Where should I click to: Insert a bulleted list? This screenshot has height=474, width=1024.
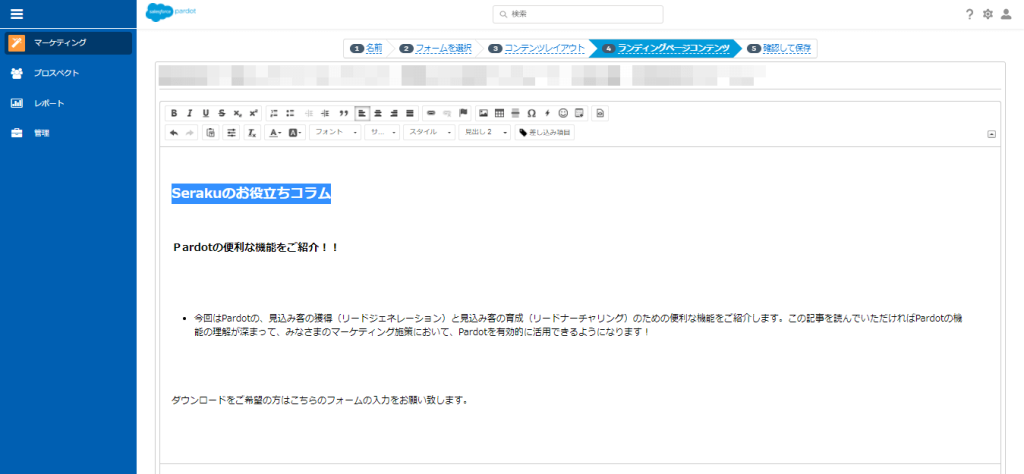291,113
